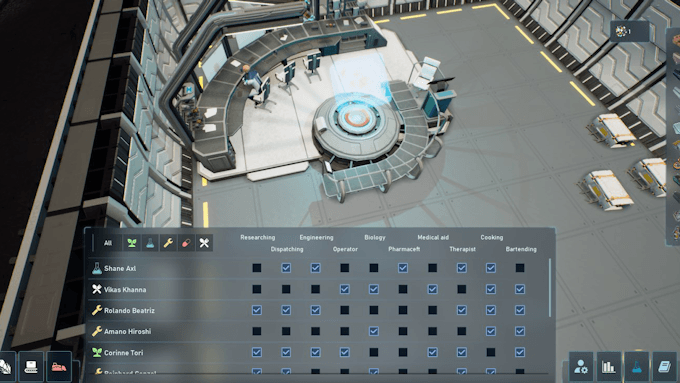Click the Biology column header

pyautogui.click(x=375, y=237)
